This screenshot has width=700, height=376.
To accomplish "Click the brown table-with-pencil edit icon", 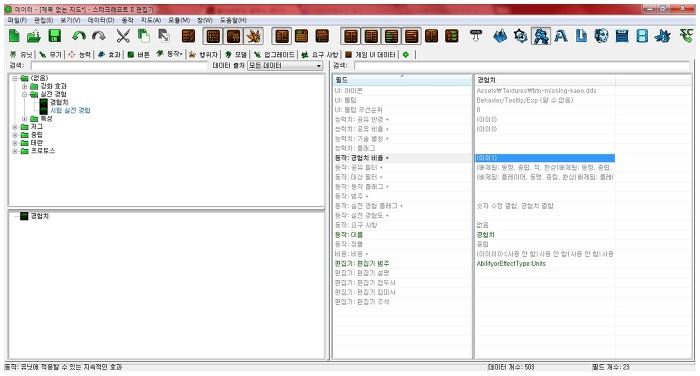I will (188, 36).
